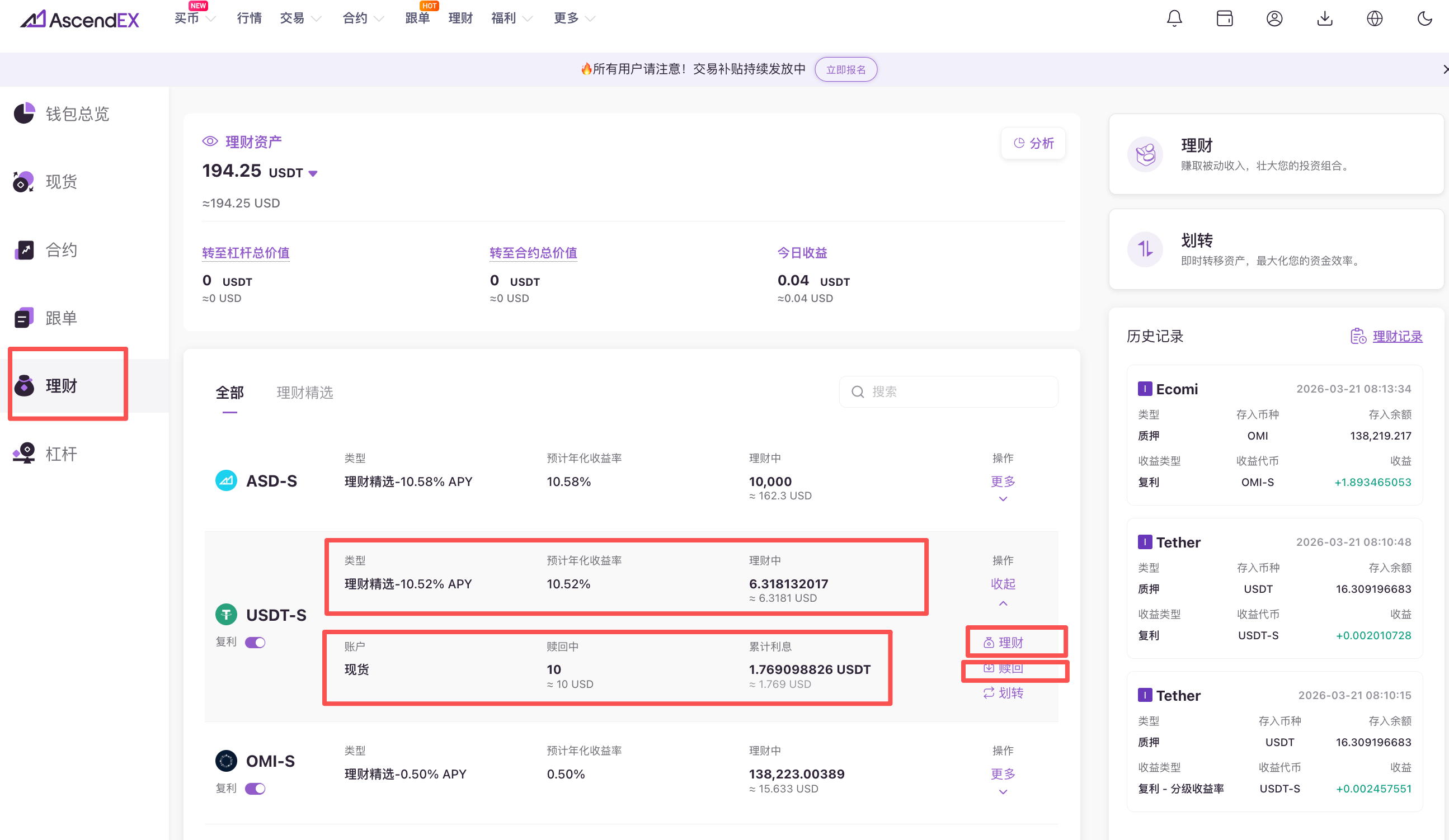Toggle the eye icon beside 理财资产

coord(210,141)
